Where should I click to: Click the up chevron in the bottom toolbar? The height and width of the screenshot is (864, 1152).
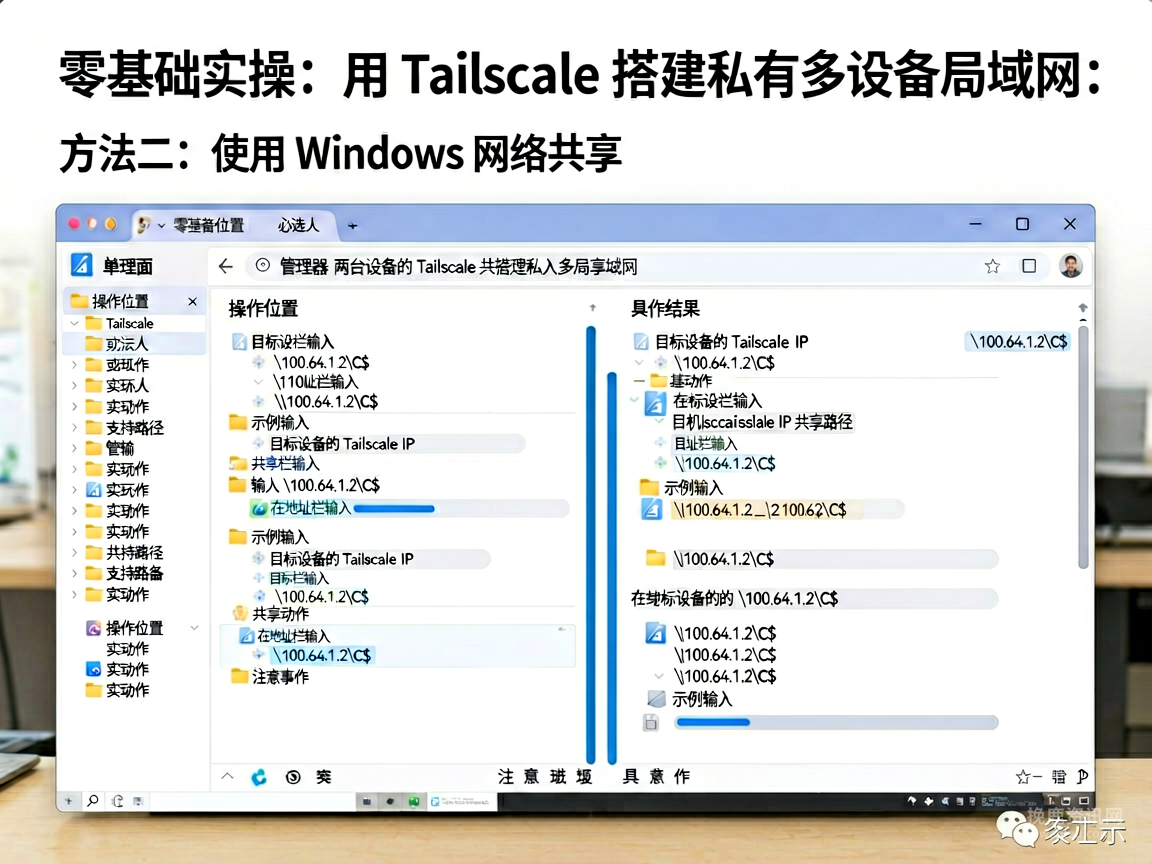(227, 777)
